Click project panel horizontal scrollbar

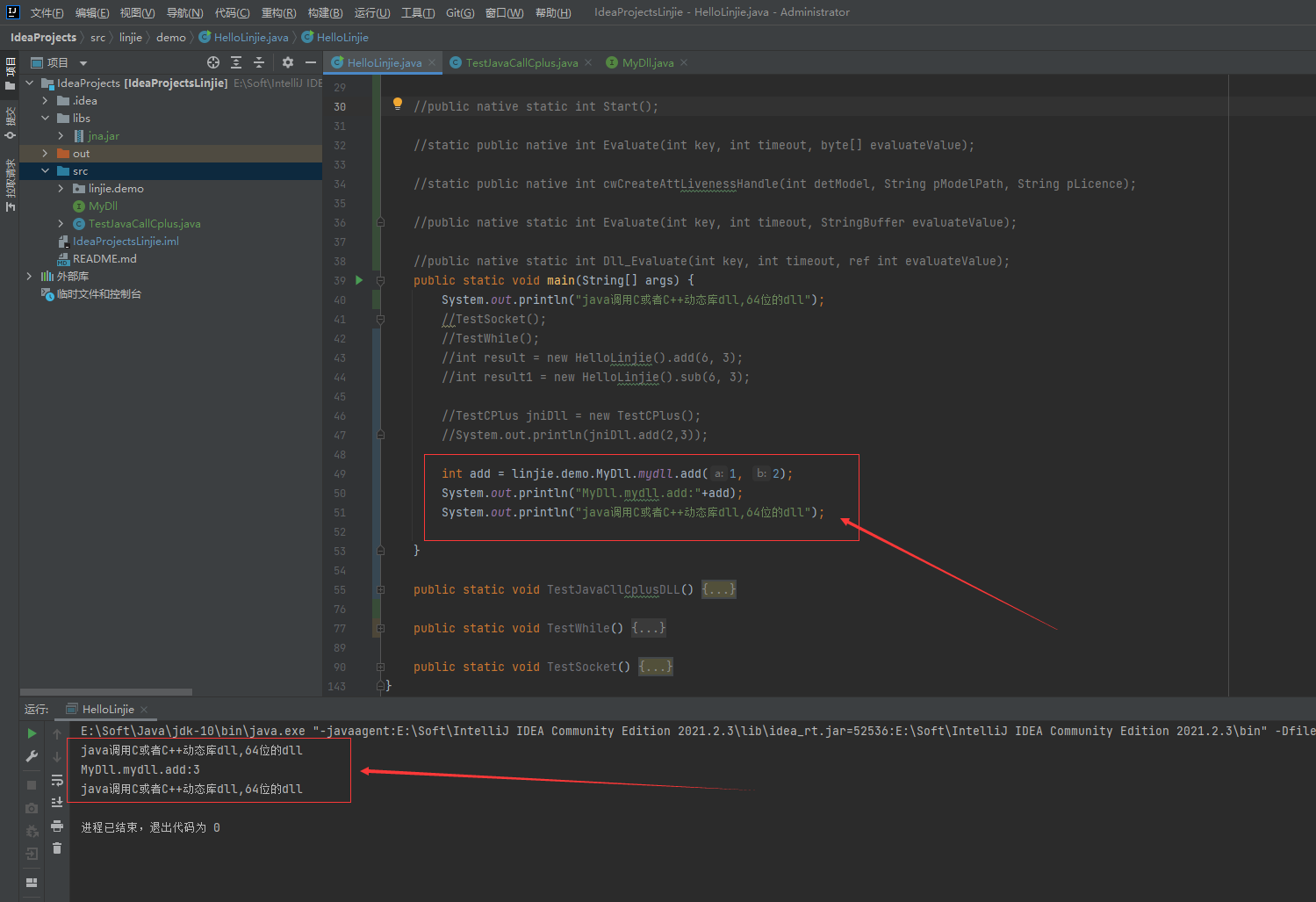pyautogui.click(x=105, y=692)
